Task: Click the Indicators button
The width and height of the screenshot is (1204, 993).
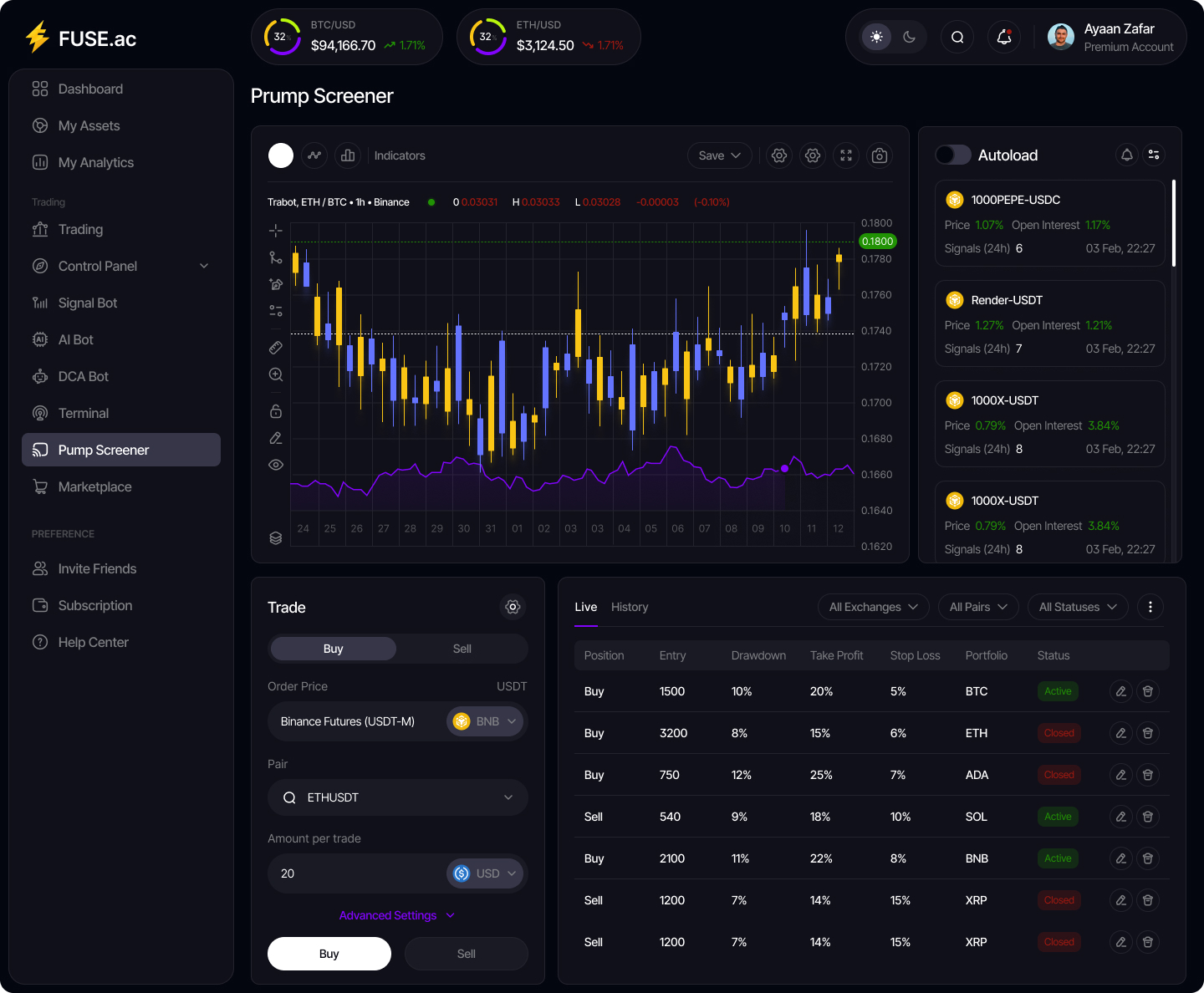Action: tap(400, 155)
